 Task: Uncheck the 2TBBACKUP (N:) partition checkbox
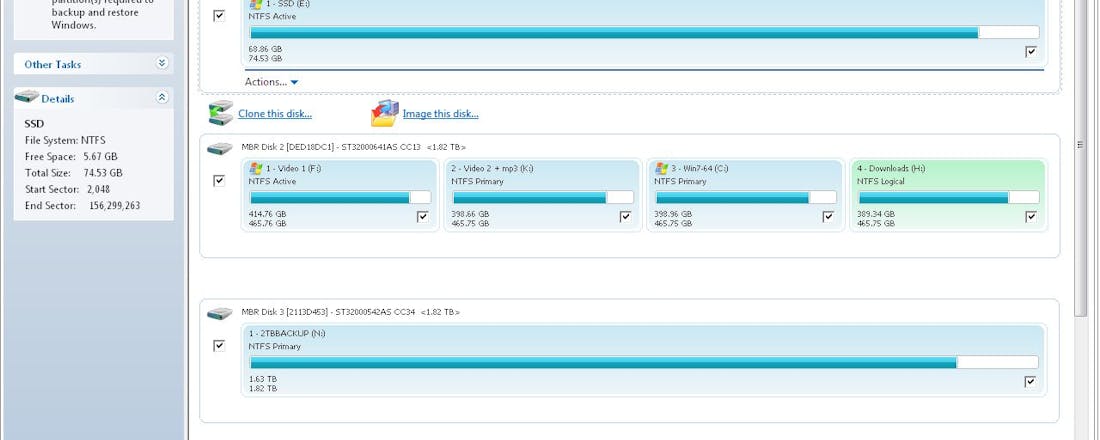1031,381
